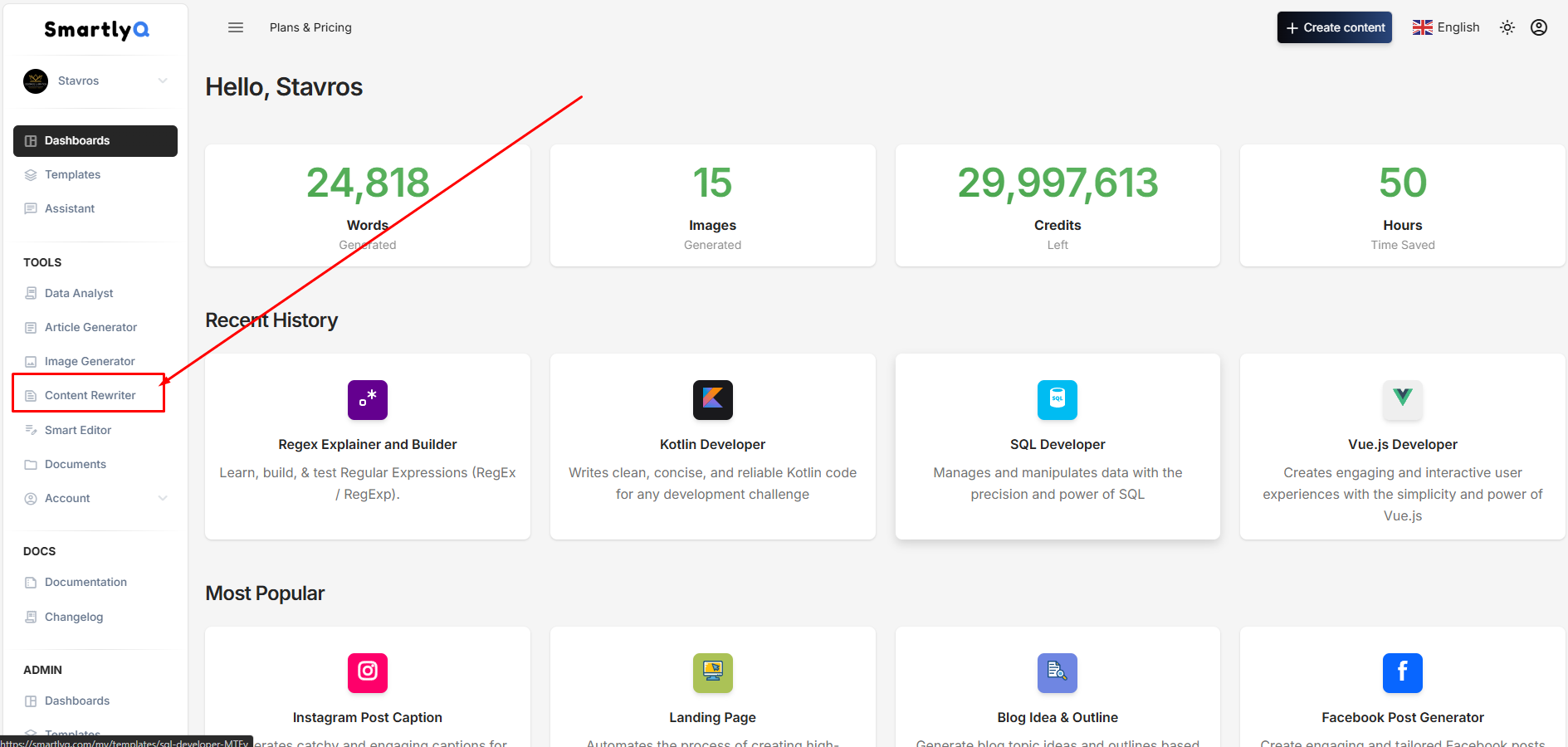
Task: Open the Vue.js Developer template title
Action: (1403, 445)
